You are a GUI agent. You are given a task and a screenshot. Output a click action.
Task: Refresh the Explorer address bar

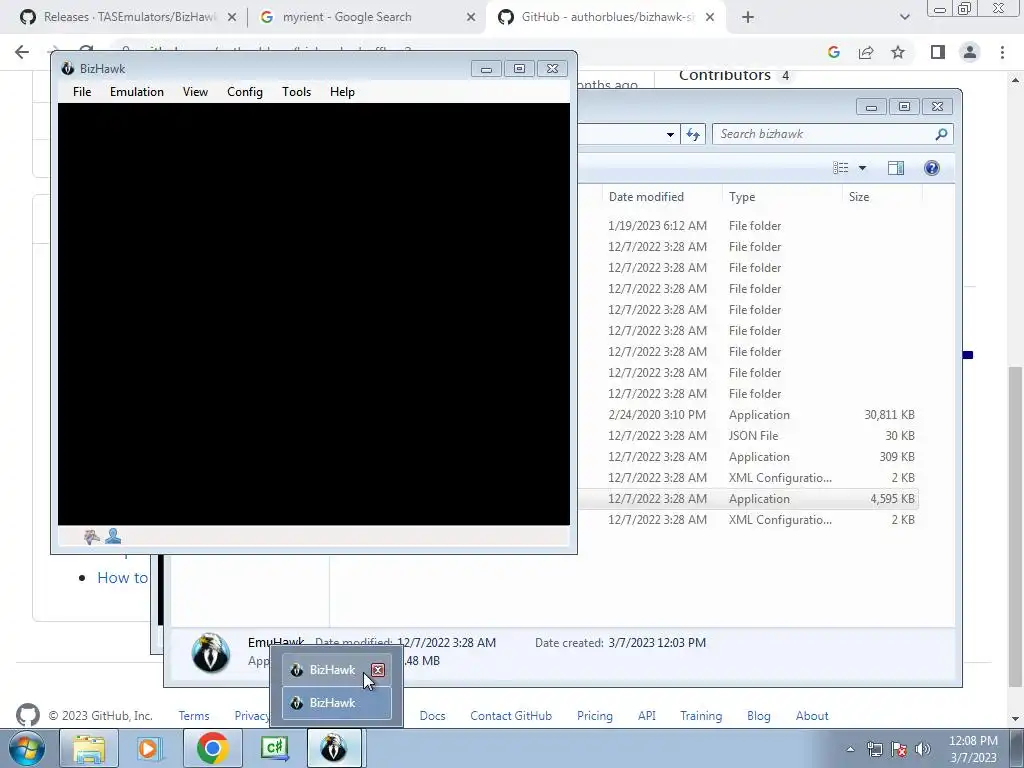(x=693, y=135)
